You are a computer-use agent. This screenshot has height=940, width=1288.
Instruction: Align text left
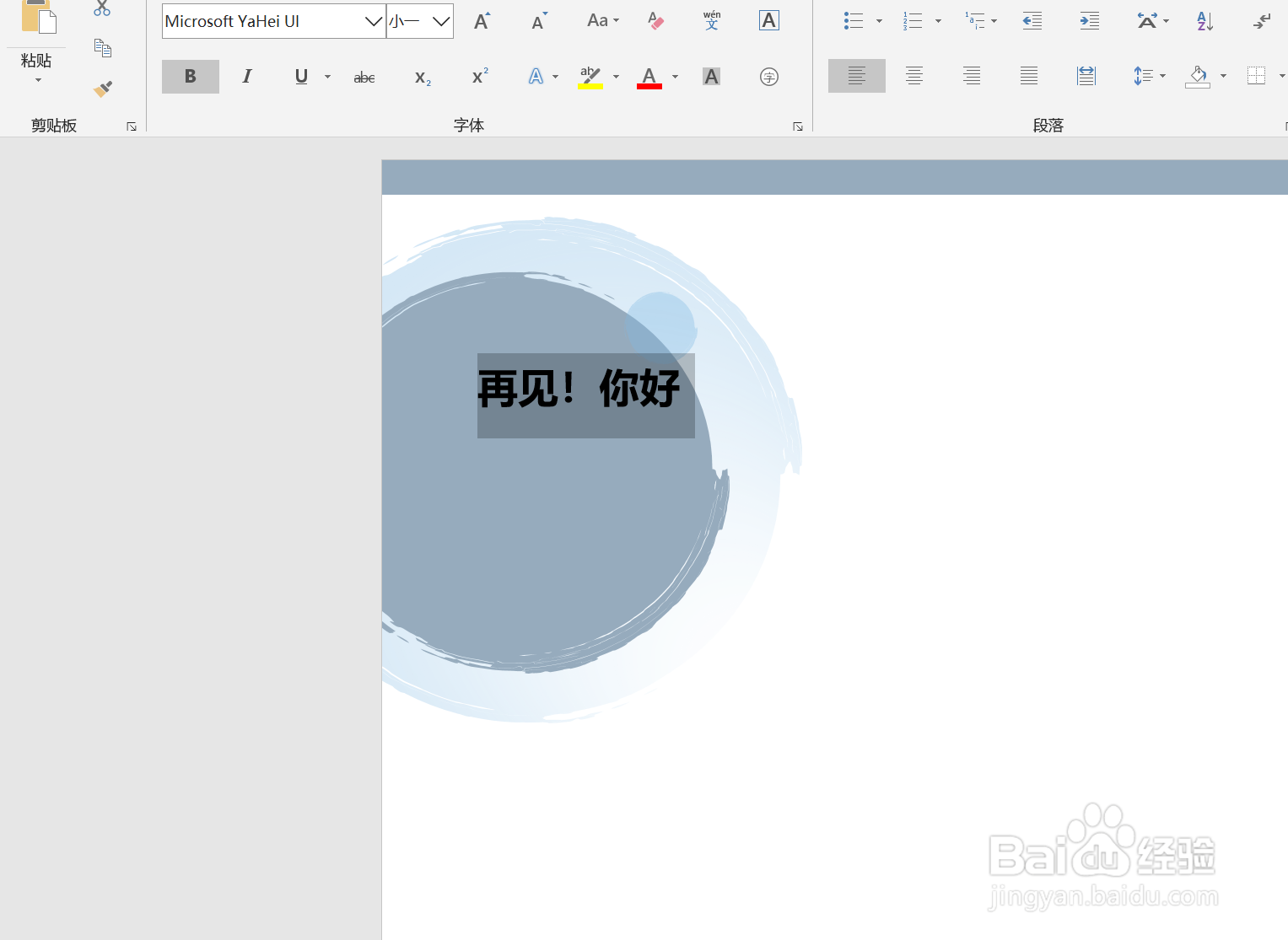[857, 76]
